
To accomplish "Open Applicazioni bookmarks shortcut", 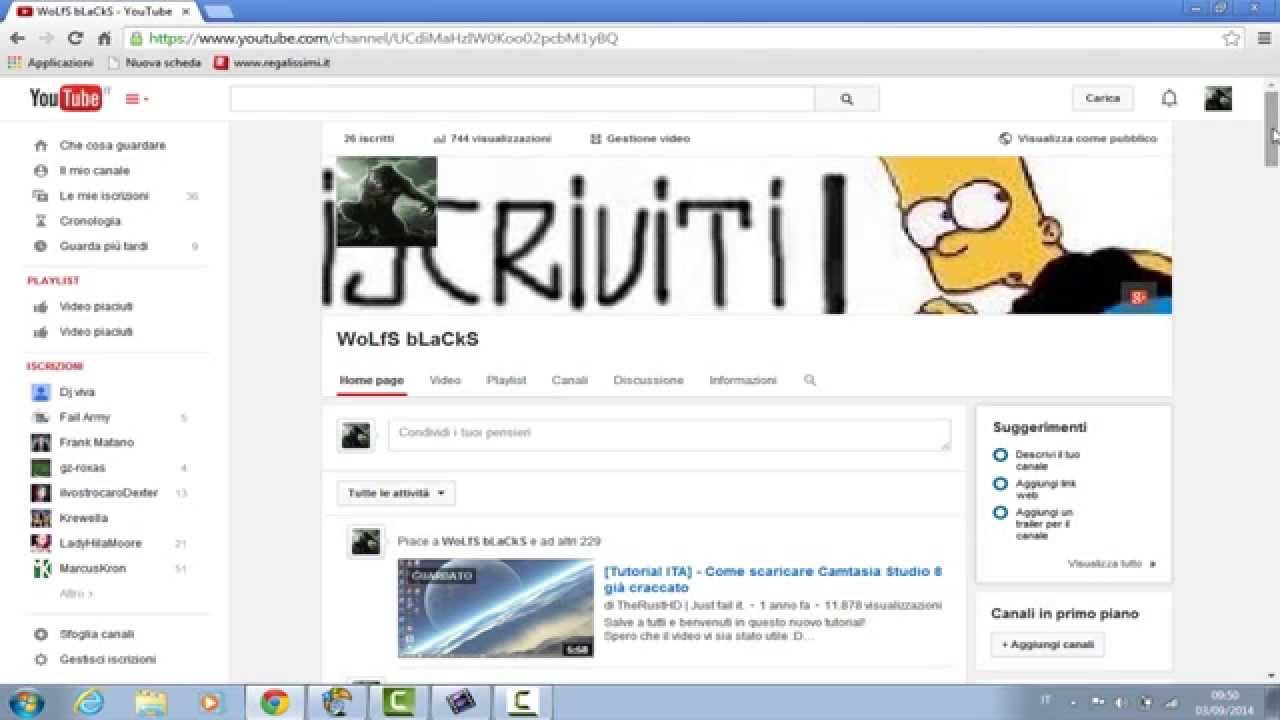I will (51, 62).
